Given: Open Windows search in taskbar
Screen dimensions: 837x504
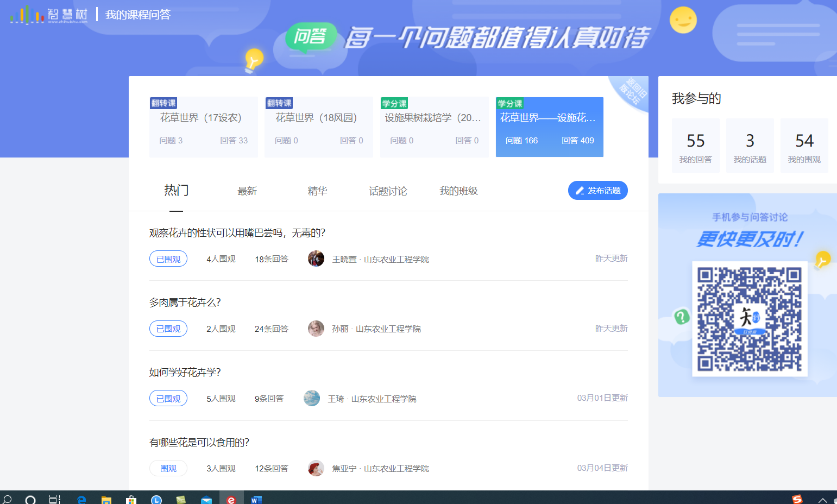Looking at the screenshot, I should click(x=31, y=498).
